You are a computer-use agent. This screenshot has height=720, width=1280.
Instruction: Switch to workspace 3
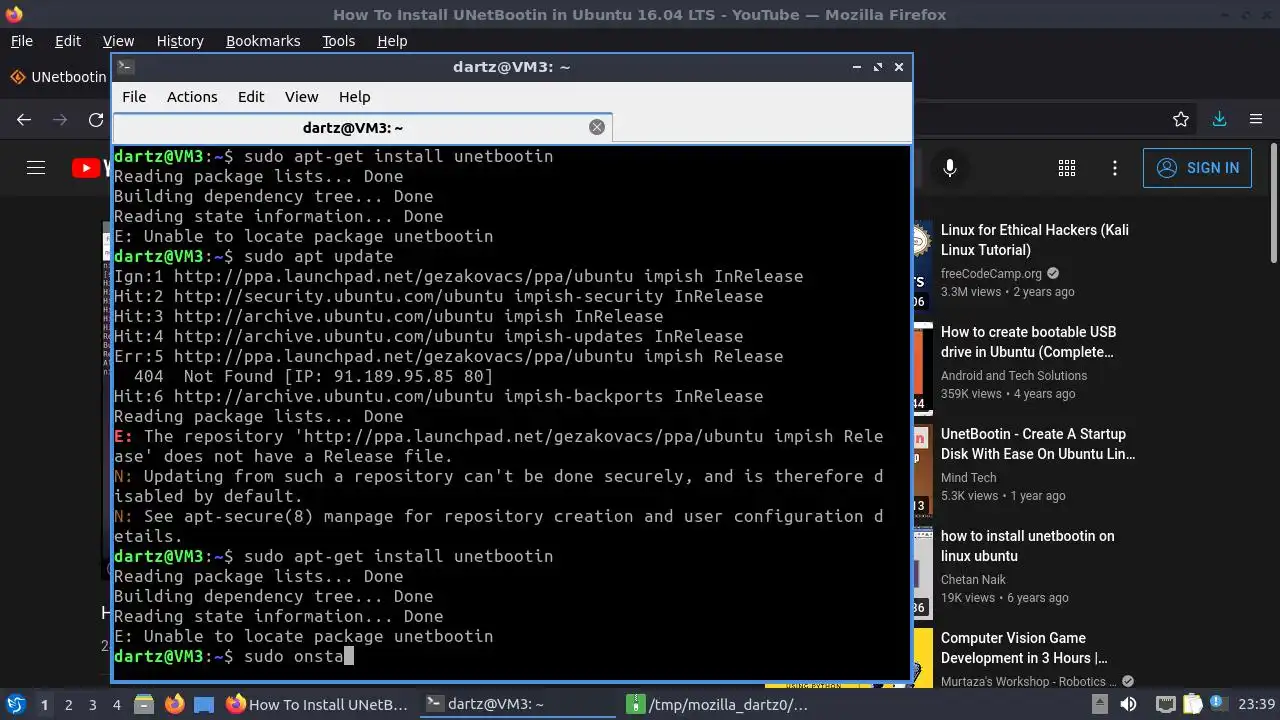93,705
